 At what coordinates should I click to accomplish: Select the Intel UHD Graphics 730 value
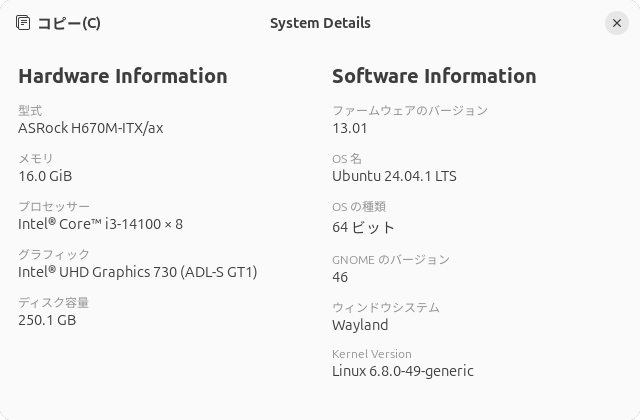point(138,272)
